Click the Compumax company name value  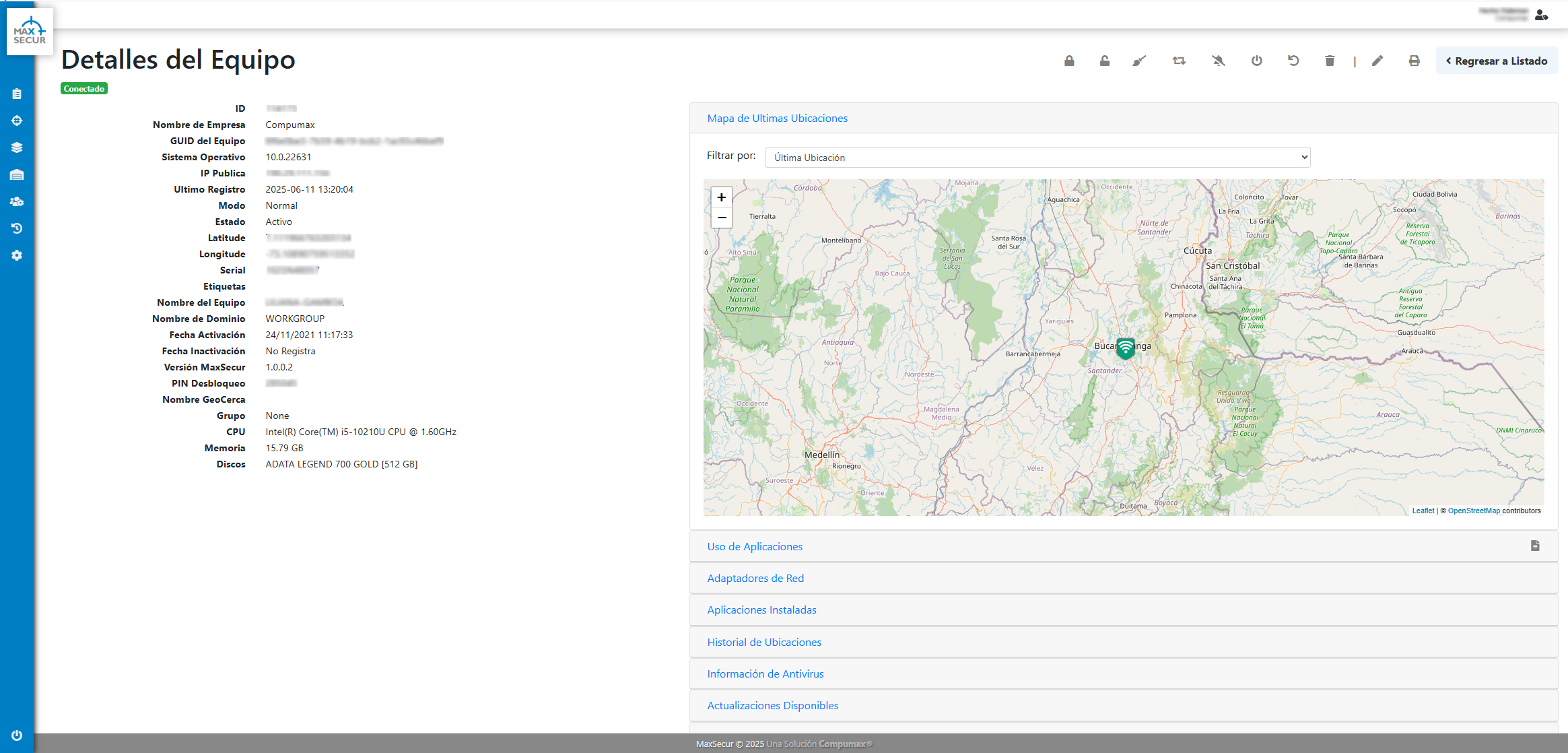click(x=290, y=125)
